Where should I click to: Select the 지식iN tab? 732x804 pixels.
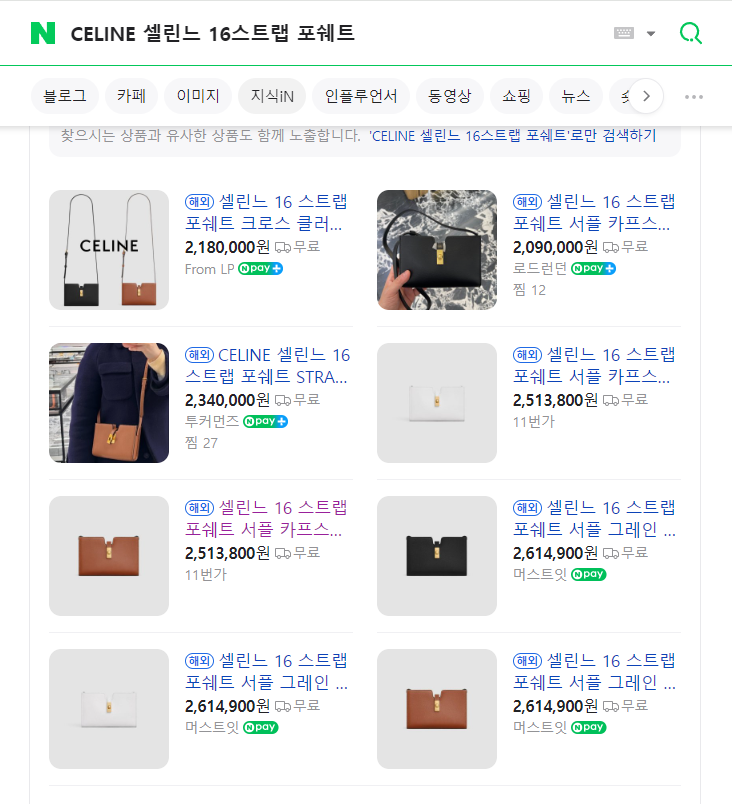(x=272, y=96)
